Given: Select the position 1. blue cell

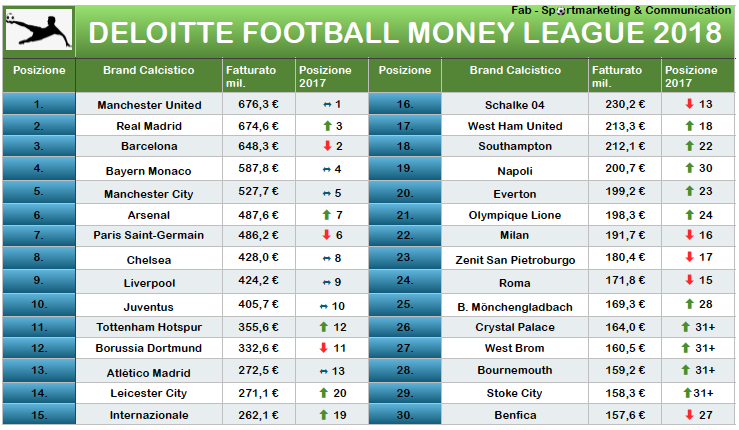Looking at the screenshot, I should tap(39, 103).
